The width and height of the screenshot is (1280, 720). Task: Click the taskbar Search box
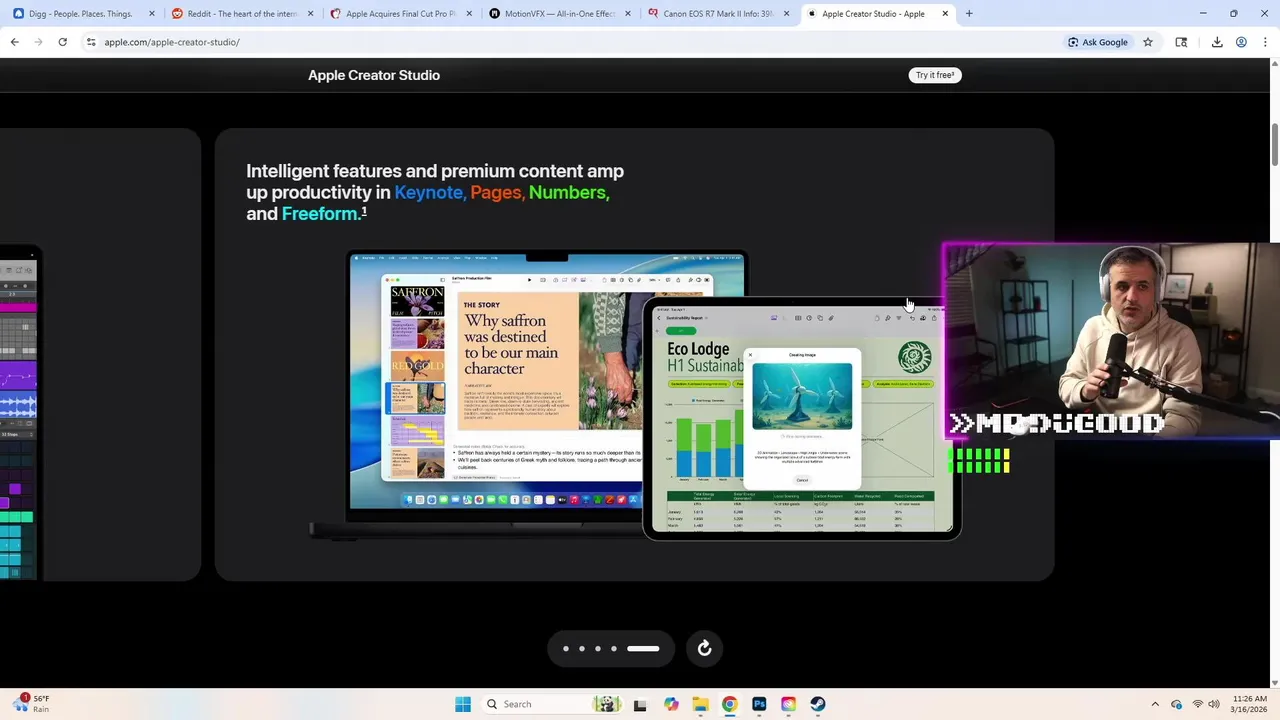coord(550,704)
